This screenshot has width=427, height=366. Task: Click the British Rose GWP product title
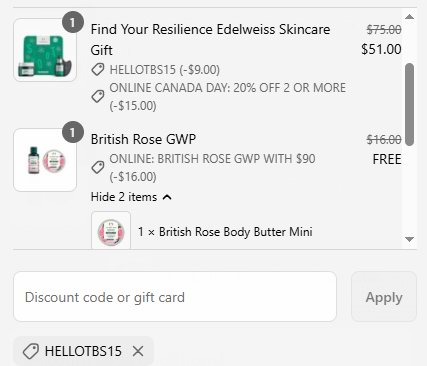(143, 139)
